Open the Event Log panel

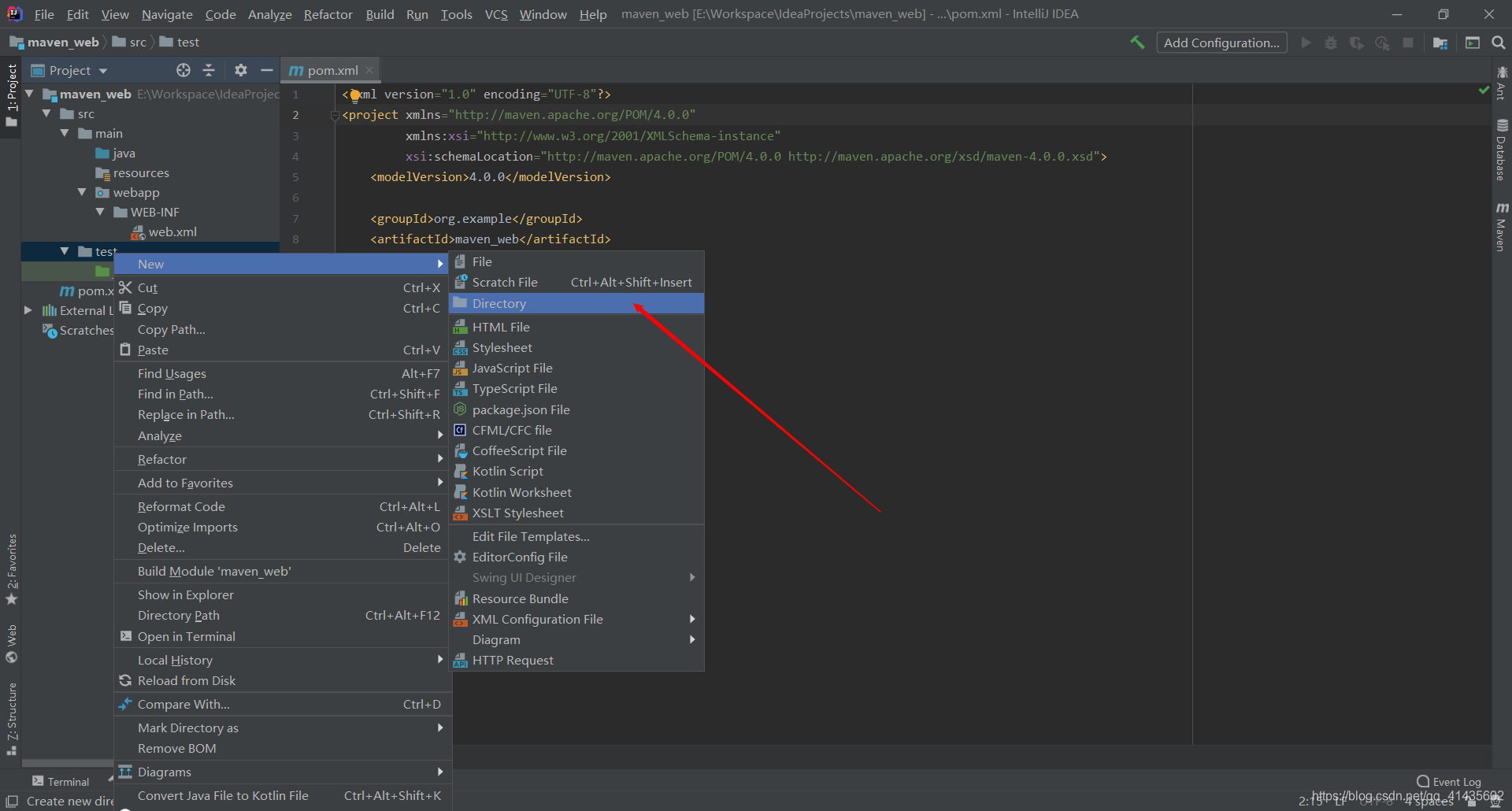[1449, 781]
